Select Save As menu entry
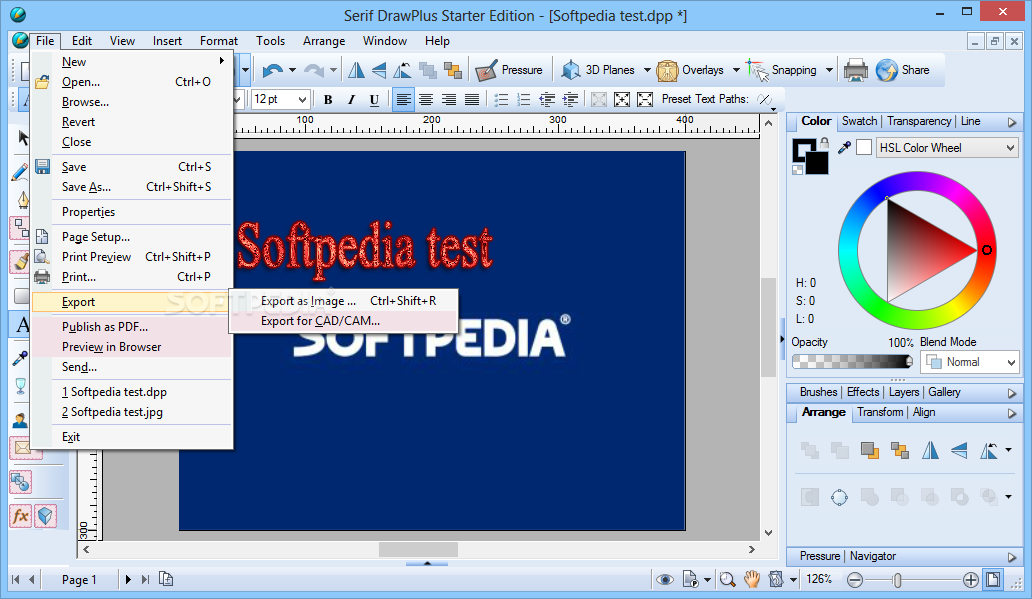This screenshot has height=599, width=1032. point(132,187)
